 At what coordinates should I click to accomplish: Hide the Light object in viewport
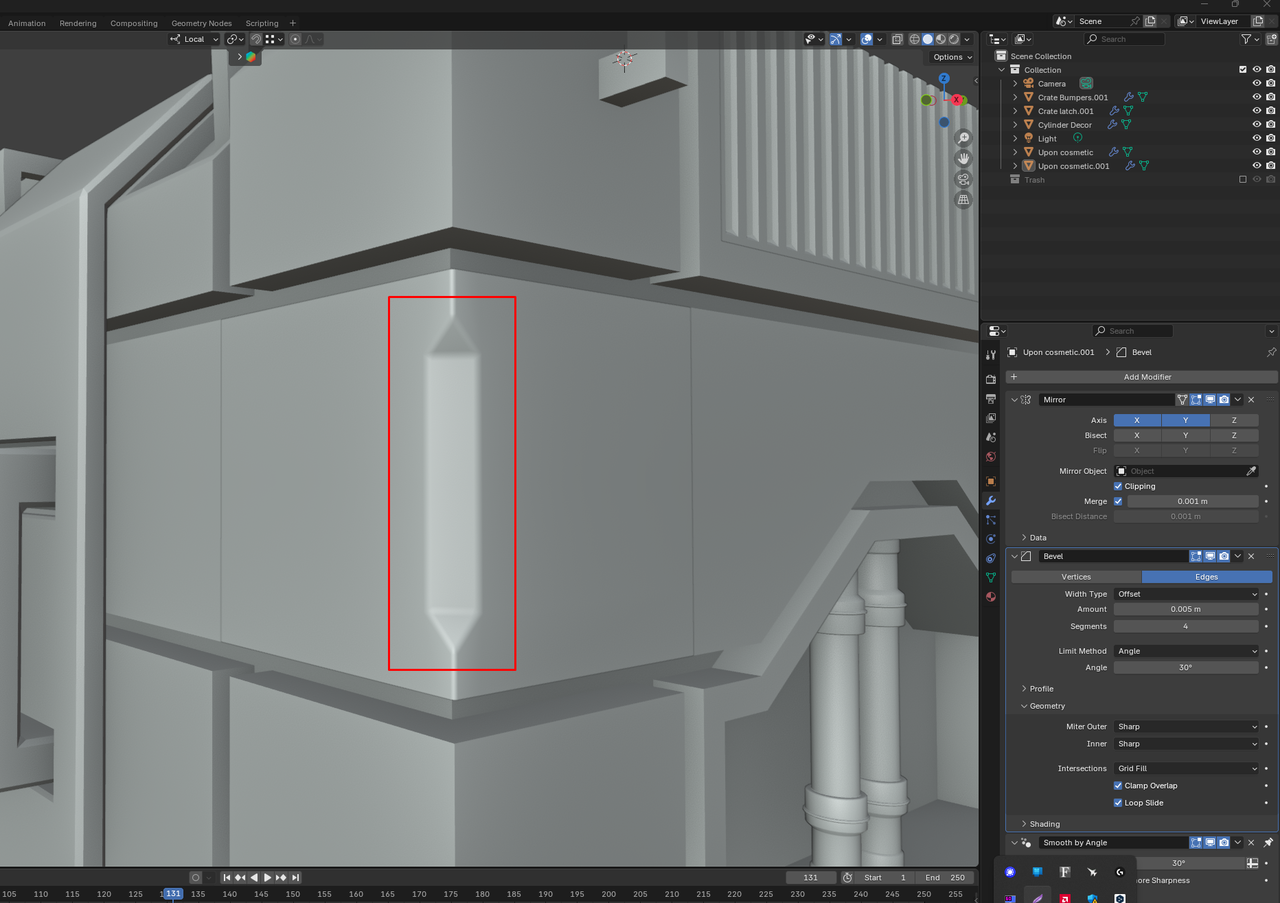click(1257, 139)
